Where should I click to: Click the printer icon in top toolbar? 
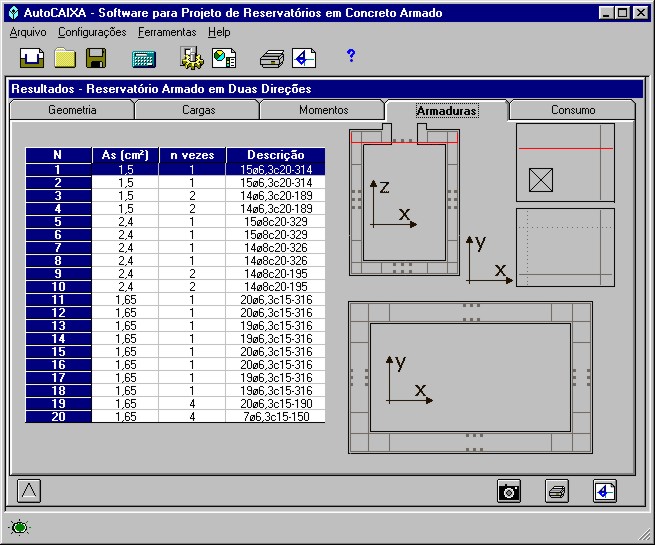tap(272, 58)
